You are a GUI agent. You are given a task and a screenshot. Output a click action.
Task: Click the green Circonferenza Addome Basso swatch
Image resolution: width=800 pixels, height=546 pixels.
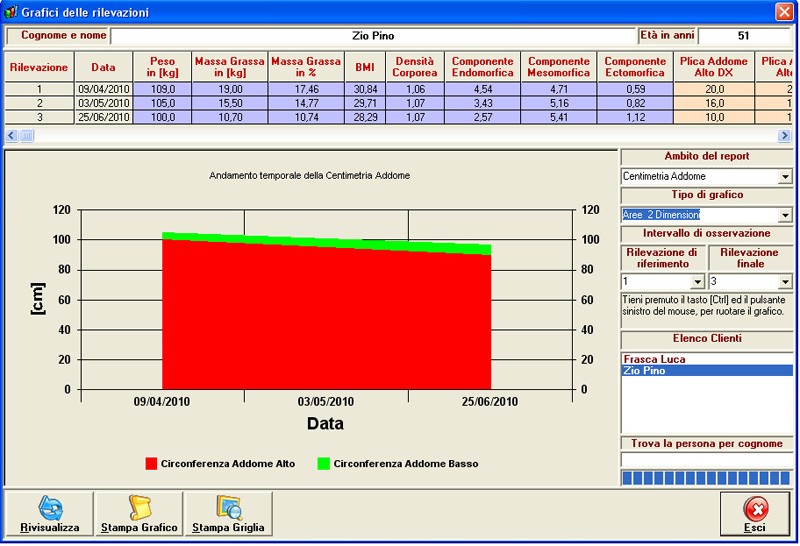[323, 463]
